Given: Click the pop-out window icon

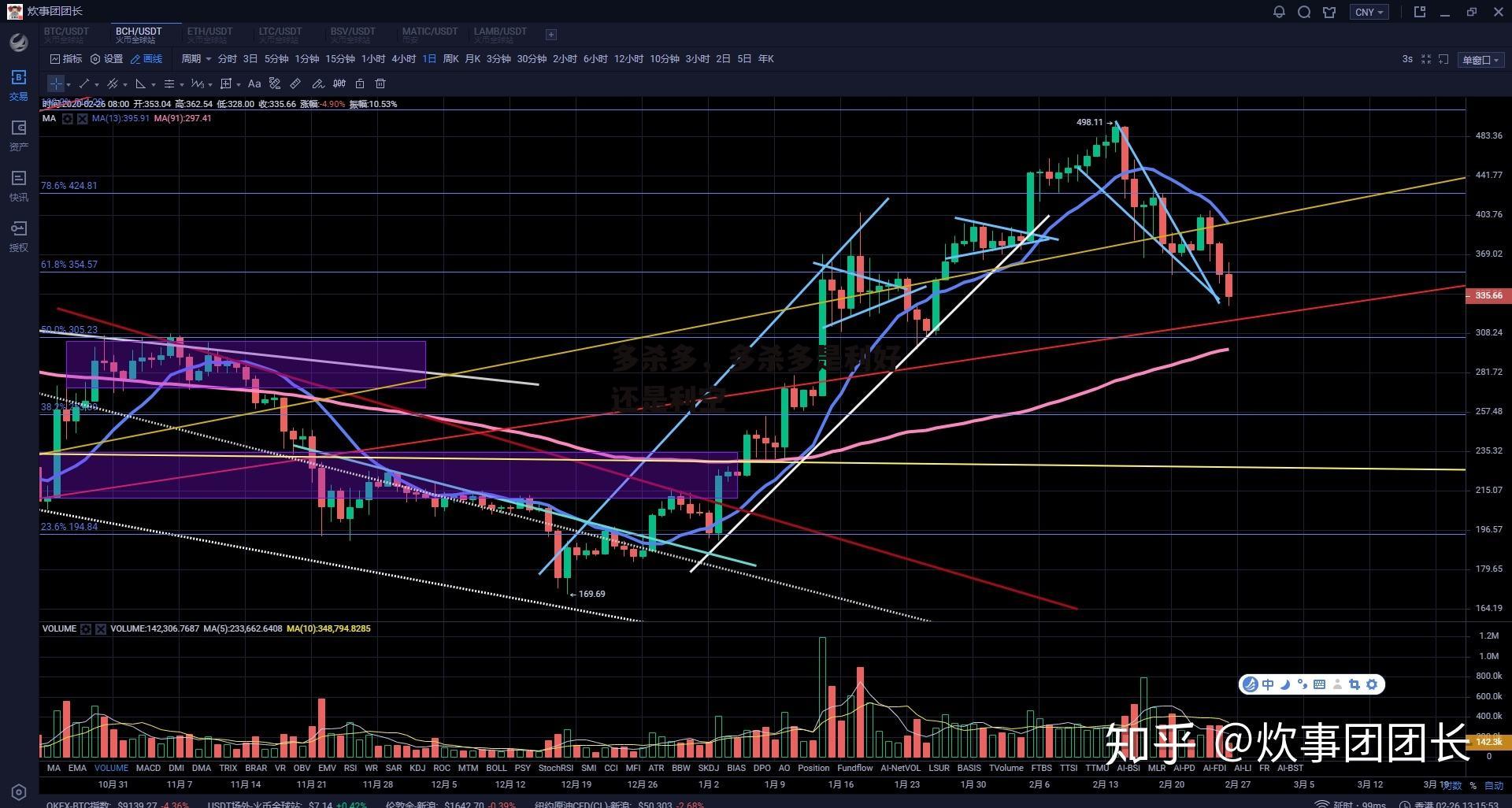Looking at the screenshot, I should pos(1420,12).
